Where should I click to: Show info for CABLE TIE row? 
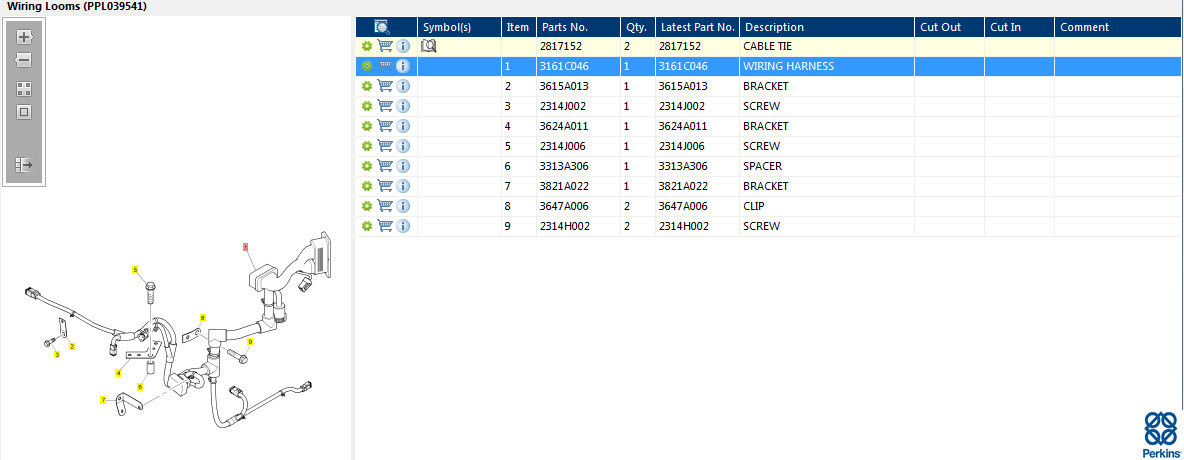coord(403,46)
